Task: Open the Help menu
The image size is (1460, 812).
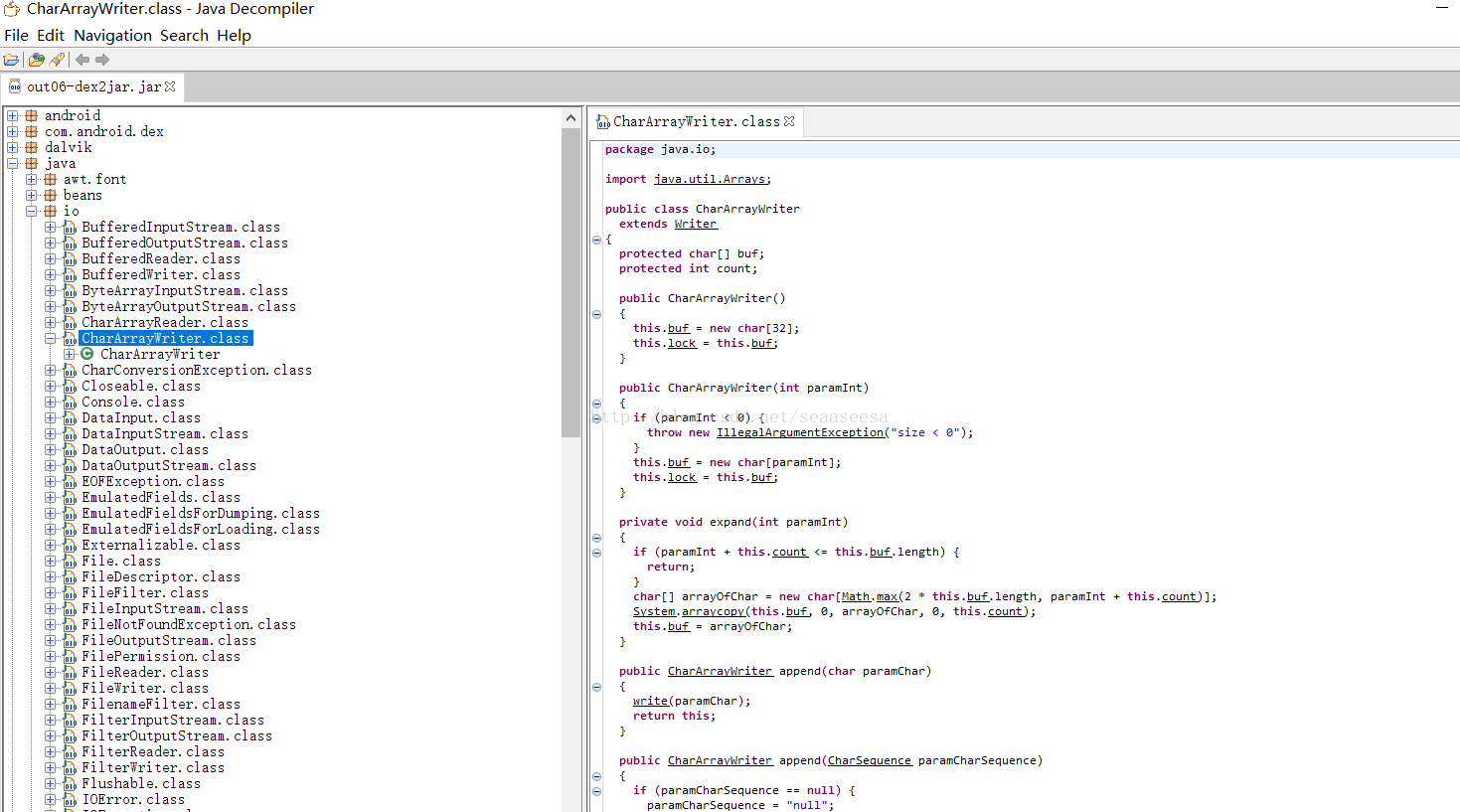Action: click(234, 35)
